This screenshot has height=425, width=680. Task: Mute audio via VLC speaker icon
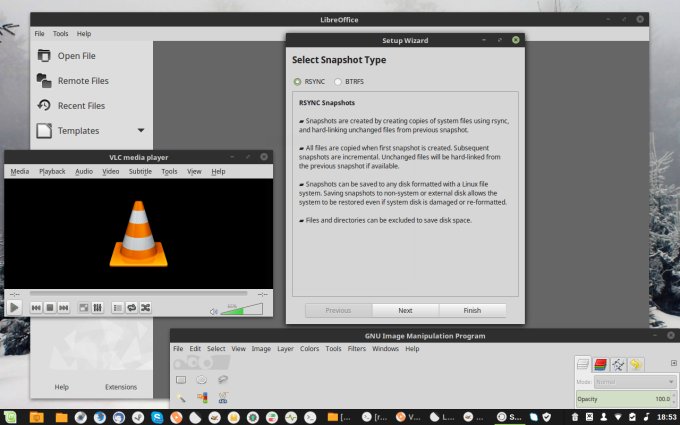click(x=213, y=310)
